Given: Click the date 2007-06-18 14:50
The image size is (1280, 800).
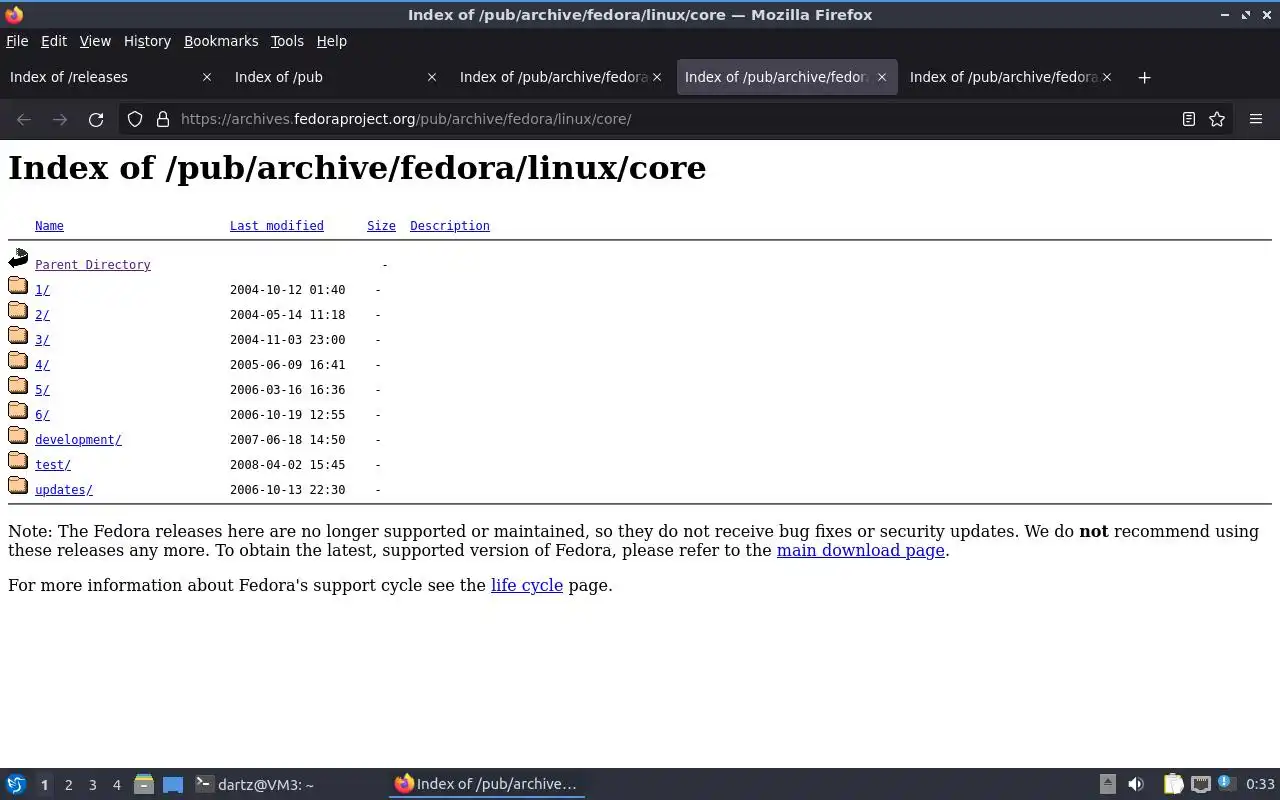Looking at the screenshot, I should 288,440.
